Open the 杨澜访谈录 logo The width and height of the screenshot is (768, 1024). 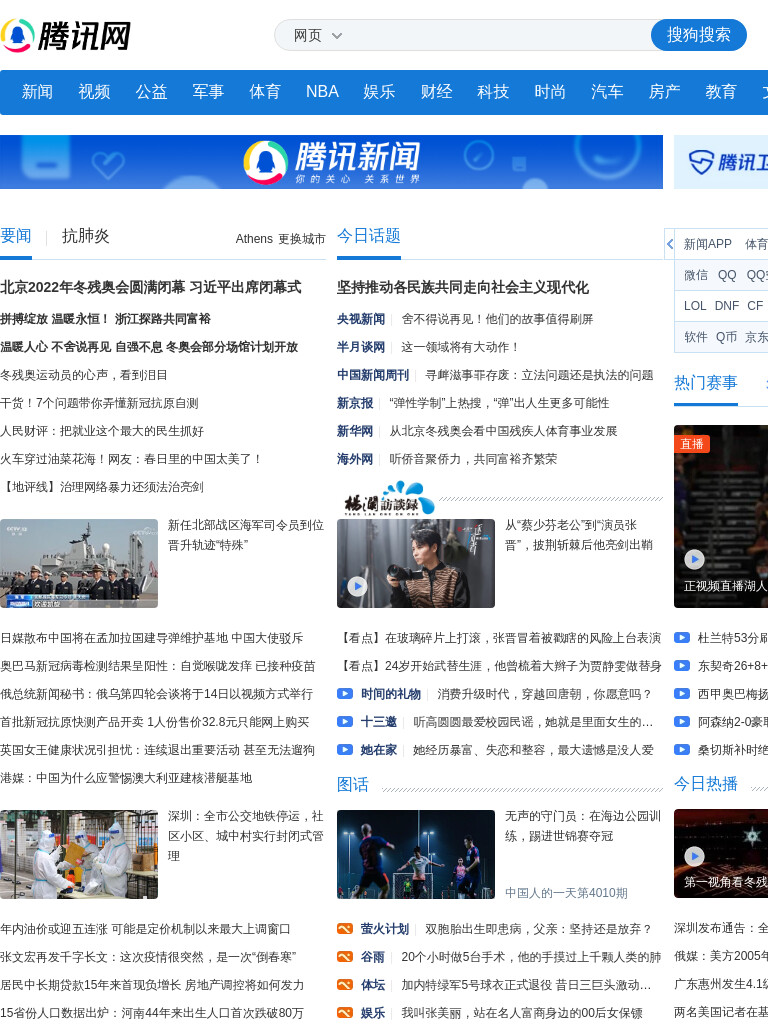point(389,500)
